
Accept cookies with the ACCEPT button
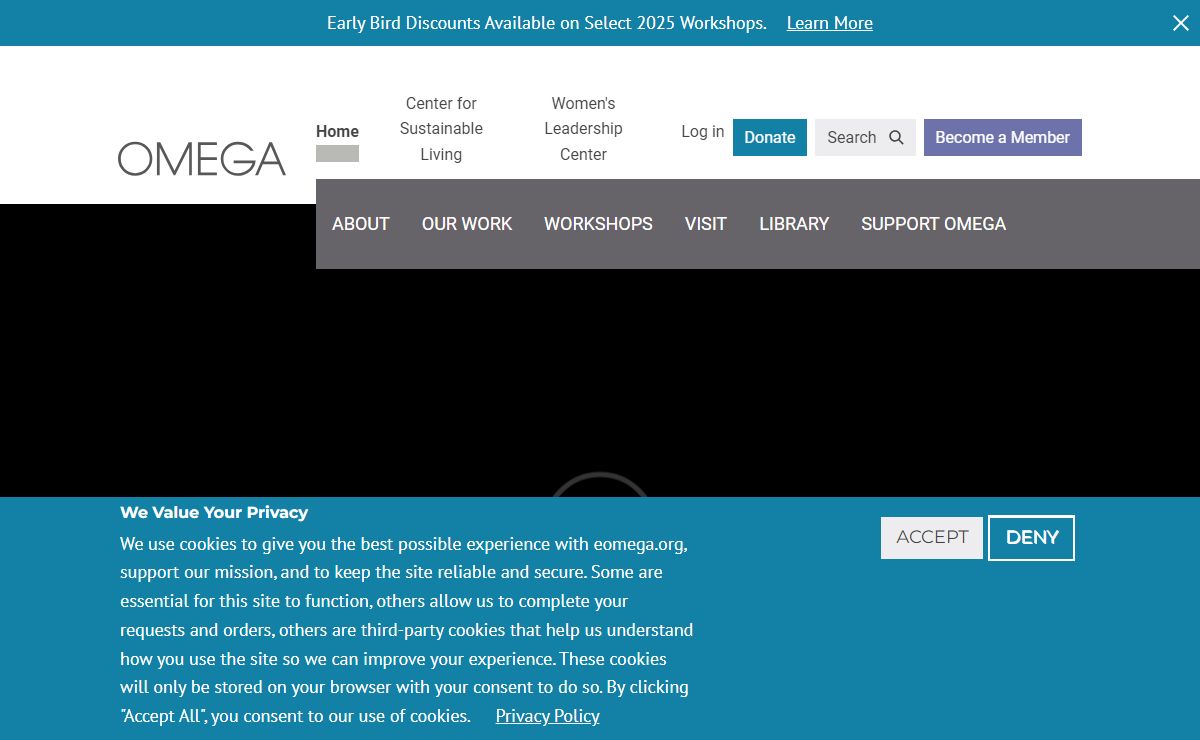932,537
